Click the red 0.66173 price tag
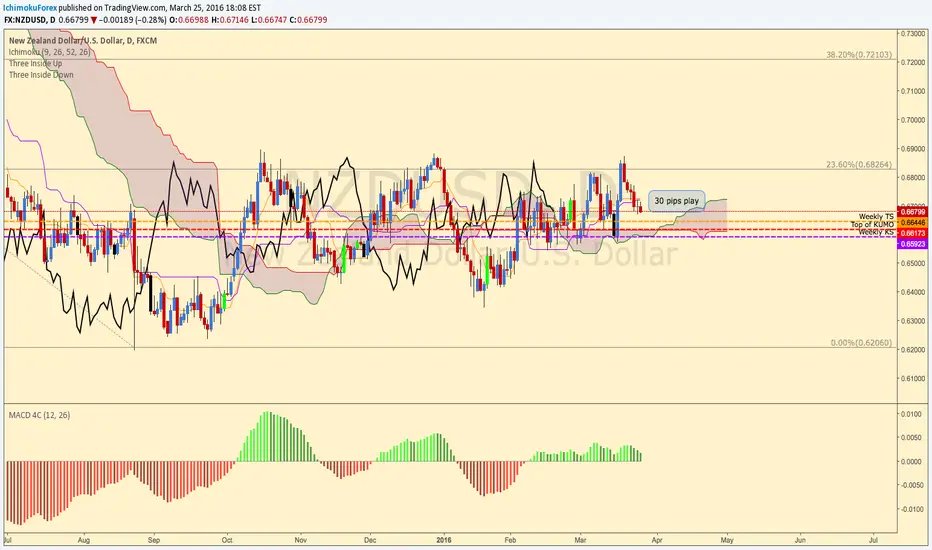The height and width of the screenshot is (550, 932). pos(912,233)
